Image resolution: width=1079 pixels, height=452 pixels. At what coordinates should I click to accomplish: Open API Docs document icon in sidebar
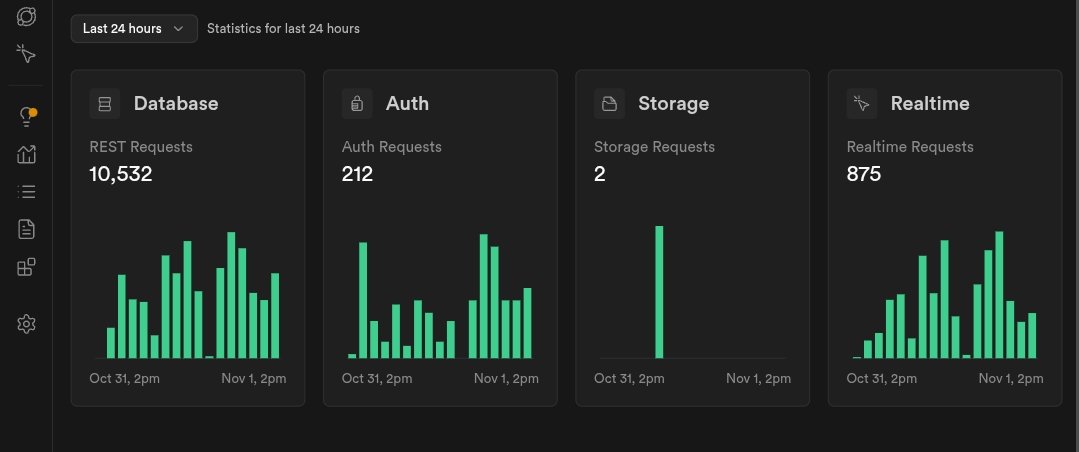(x=26, y=229)
